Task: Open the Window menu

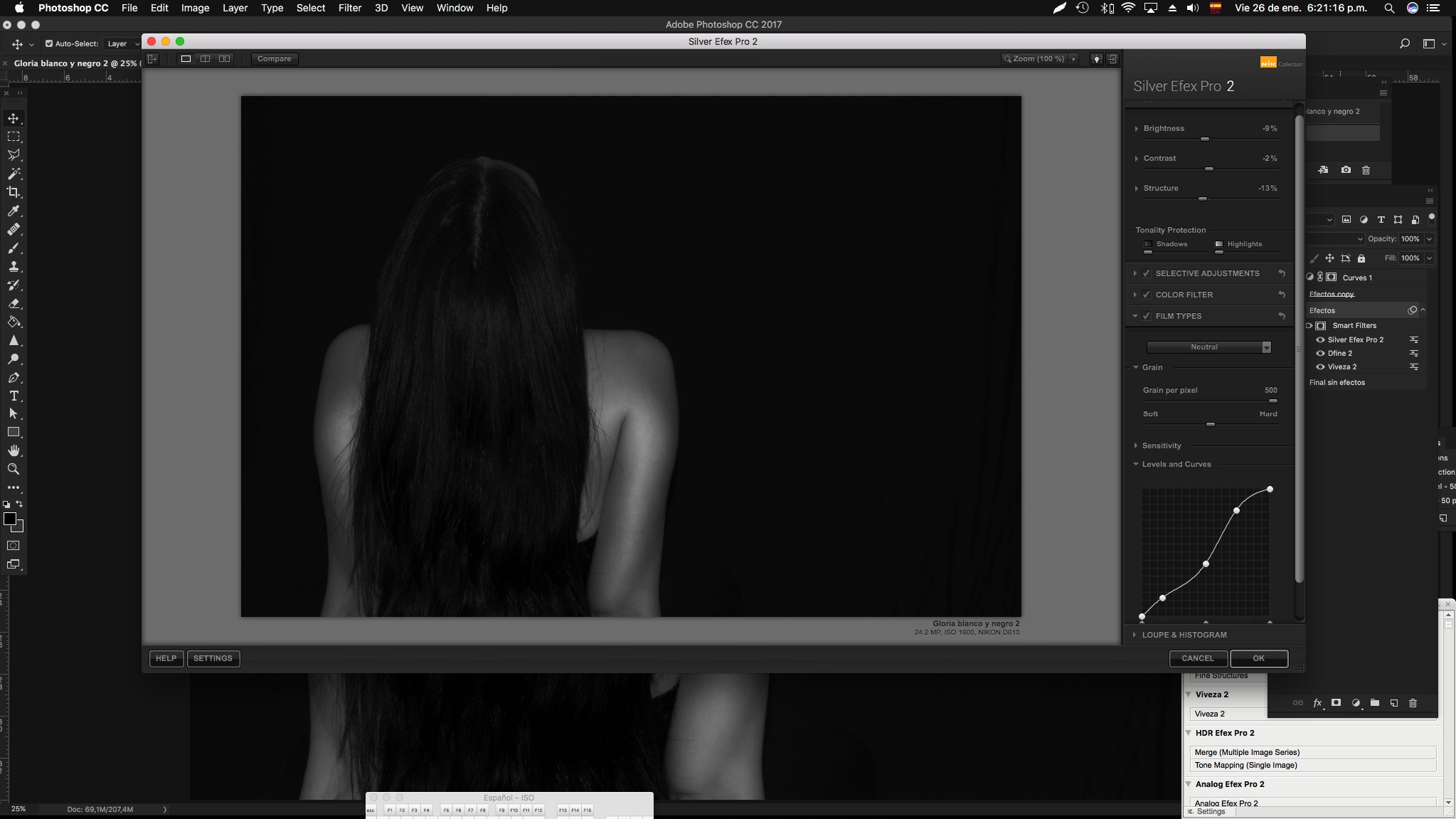Action: (x=455, y=8)
